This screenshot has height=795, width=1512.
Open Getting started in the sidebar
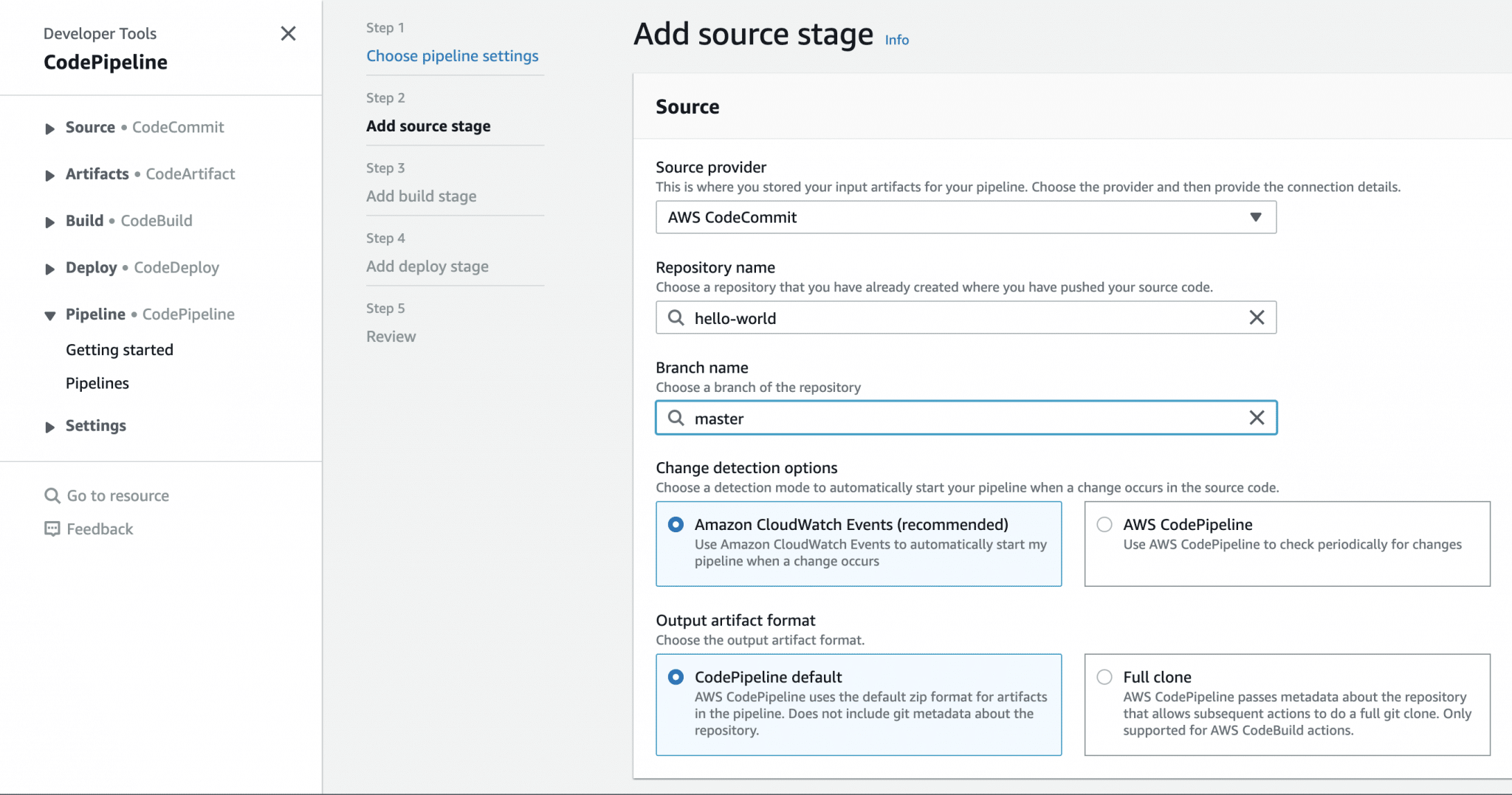pyautogui.click(x=120, y=350)
